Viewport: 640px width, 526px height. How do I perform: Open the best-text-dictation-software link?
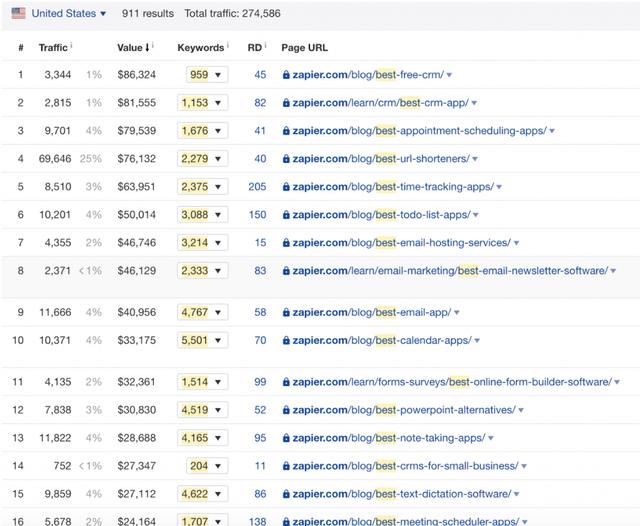coord(402,494)
